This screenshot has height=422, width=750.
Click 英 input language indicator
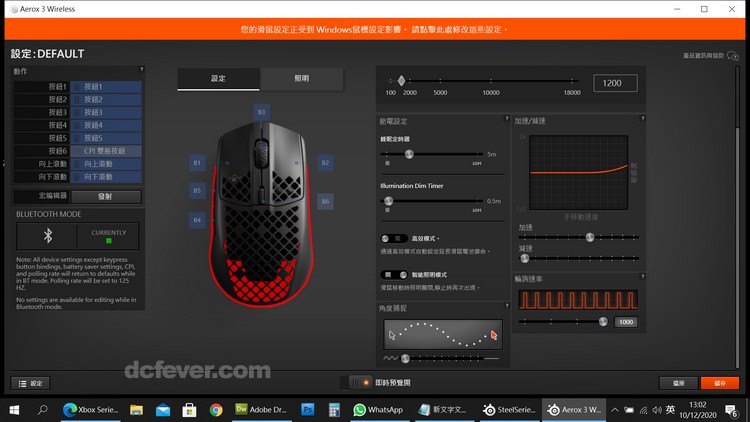670,410
